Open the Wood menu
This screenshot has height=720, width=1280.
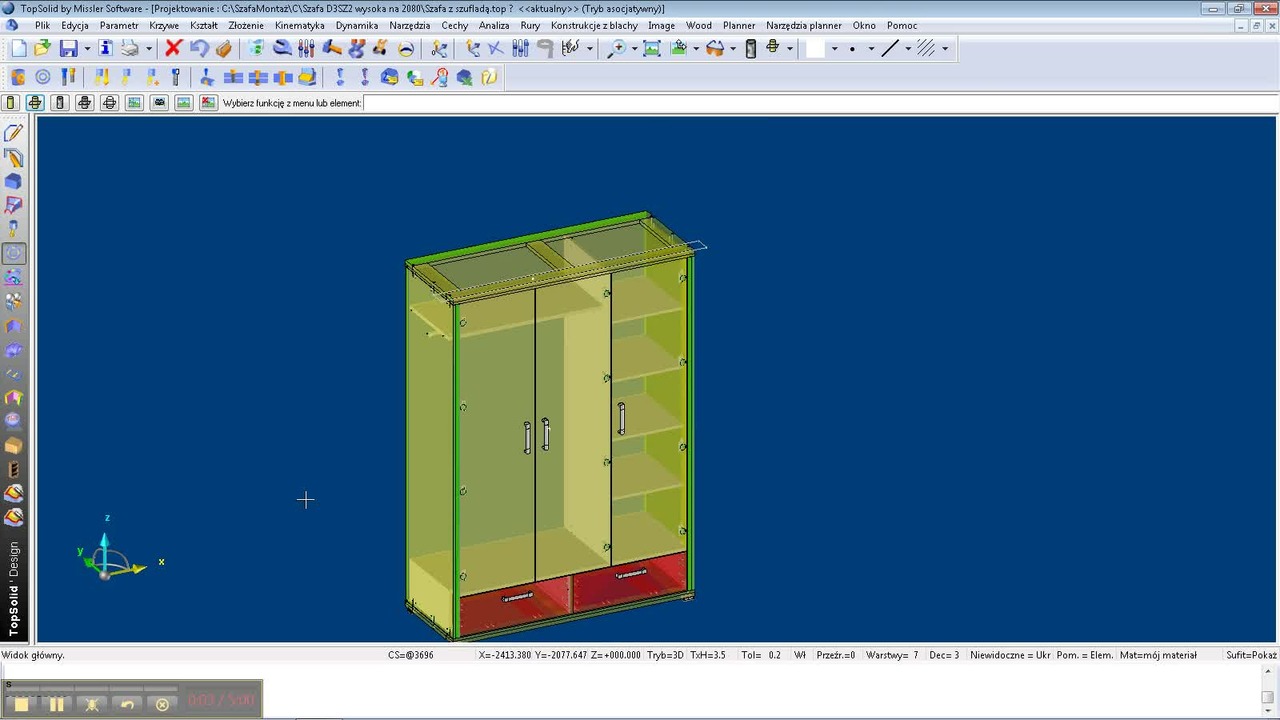tap(698, 25)
